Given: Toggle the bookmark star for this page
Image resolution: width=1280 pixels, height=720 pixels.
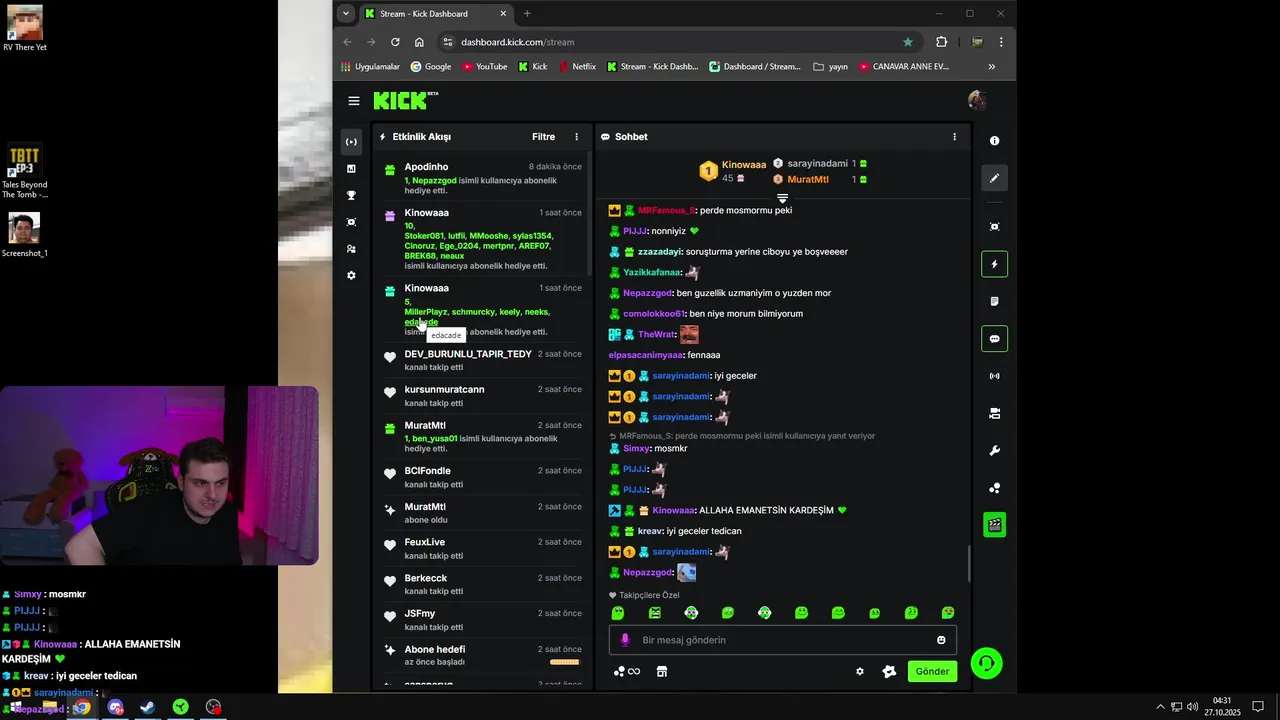Looking at the screenshot, I should click(908, 42).
